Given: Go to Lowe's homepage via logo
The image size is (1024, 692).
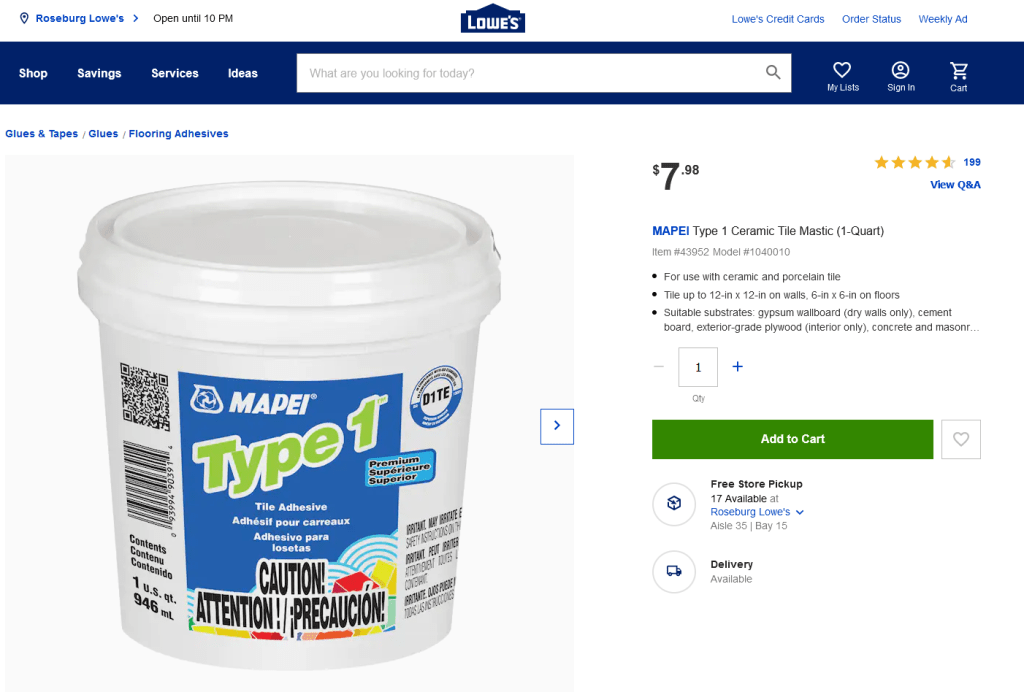Looking at the screenshot, I should point(493,19).
